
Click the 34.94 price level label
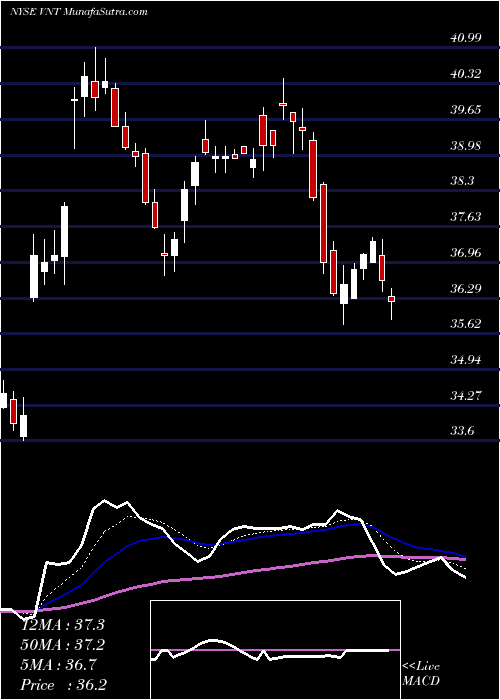pyautogui.click(x=465, y=359)
